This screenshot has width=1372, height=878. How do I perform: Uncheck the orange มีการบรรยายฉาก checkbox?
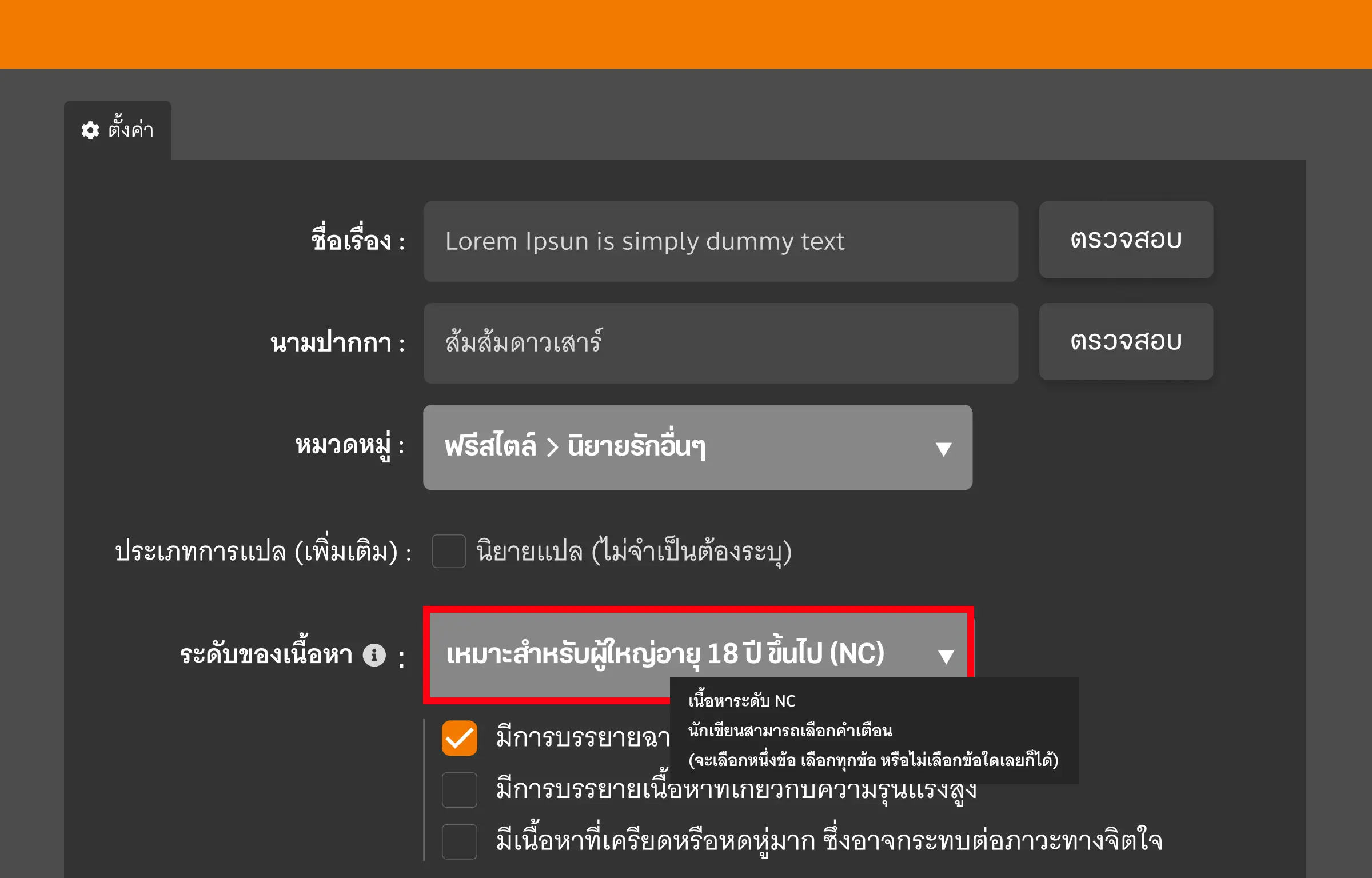click(x=459, y=739)
